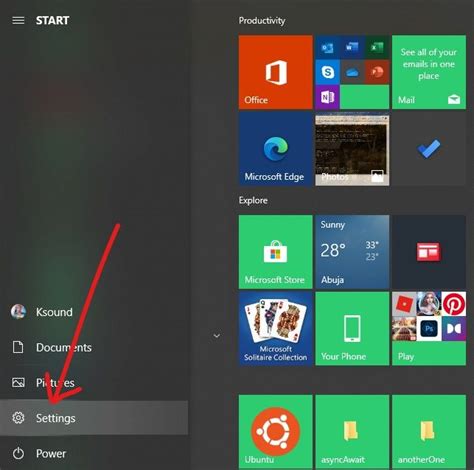Open the Mail tile
The image size is (474, 470).
[x=429, y=72]
